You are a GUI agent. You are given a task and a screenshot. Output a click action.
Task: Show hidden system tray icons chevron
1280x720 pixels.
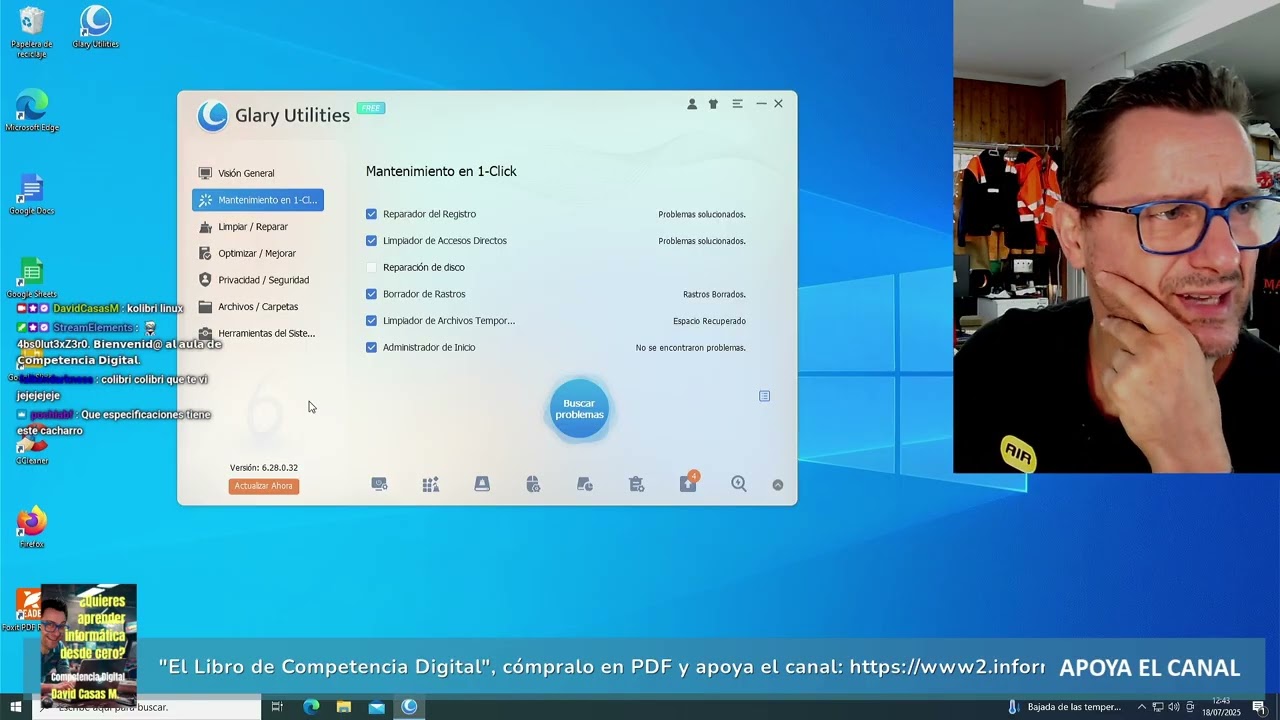click(1142, 707)
